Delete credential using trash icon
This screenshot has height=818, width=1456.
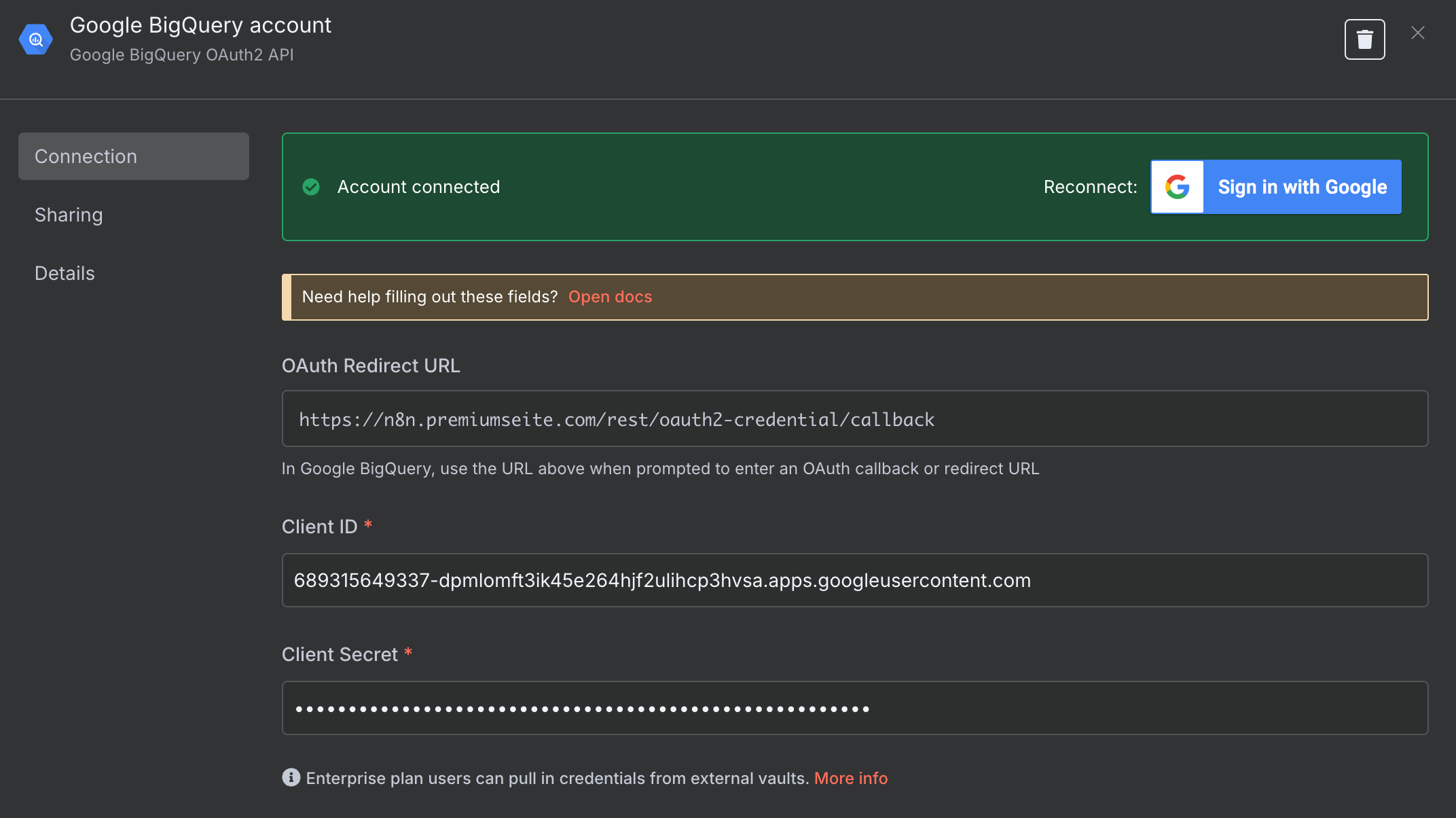tap(1364, 39)
